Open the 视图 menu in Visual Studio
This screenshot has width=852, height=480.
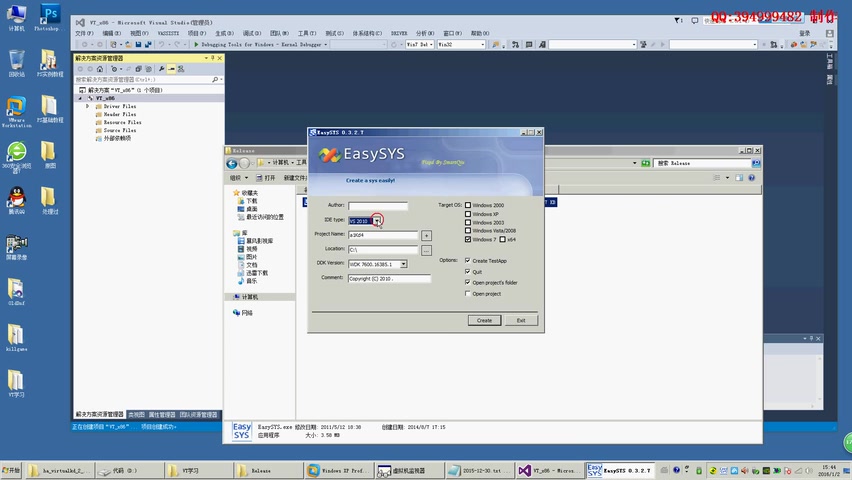click(139, 33)
